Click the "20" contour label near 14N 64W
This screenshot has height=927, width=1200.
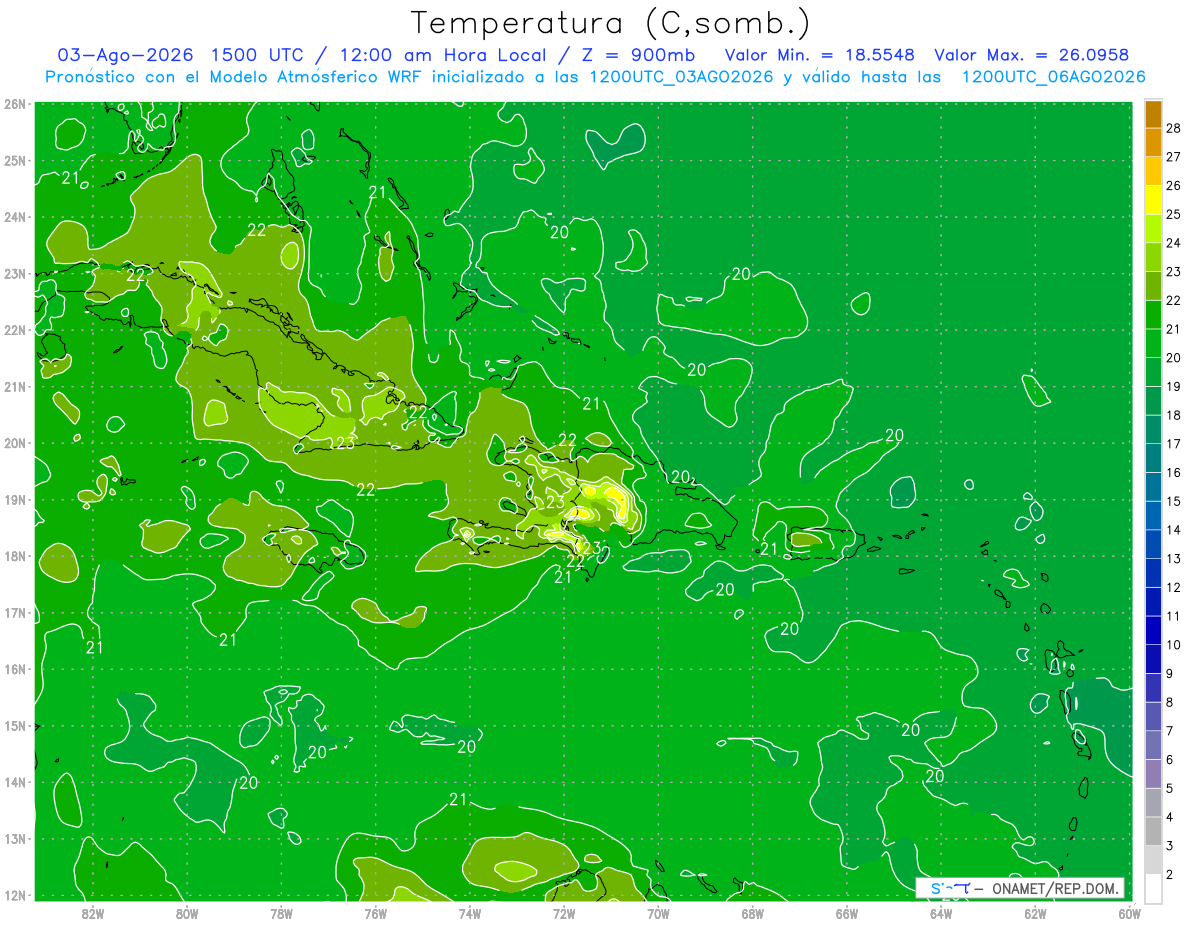935,776
